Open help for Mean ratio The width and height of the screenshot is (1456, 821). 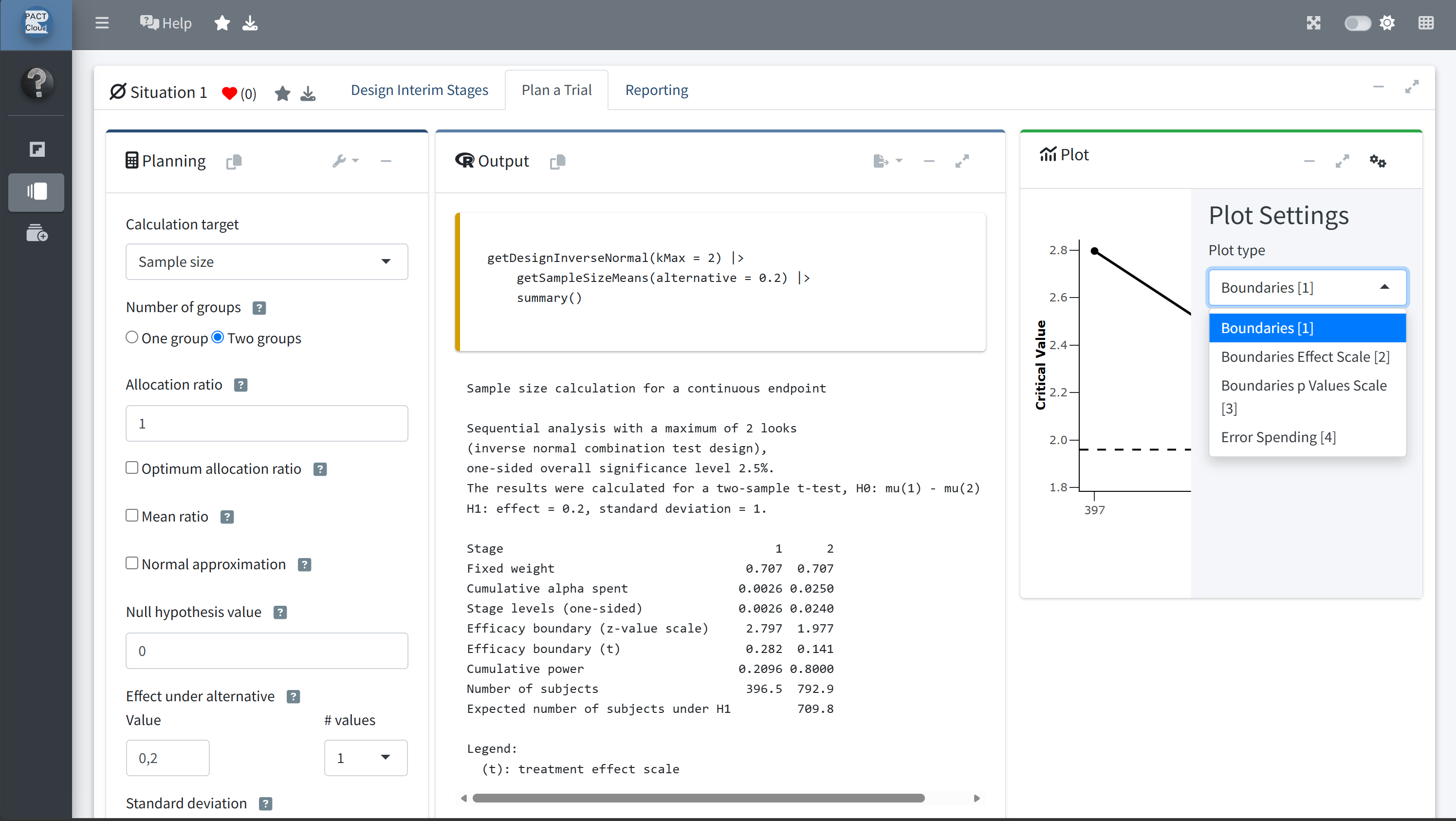(x=227, y=517)
